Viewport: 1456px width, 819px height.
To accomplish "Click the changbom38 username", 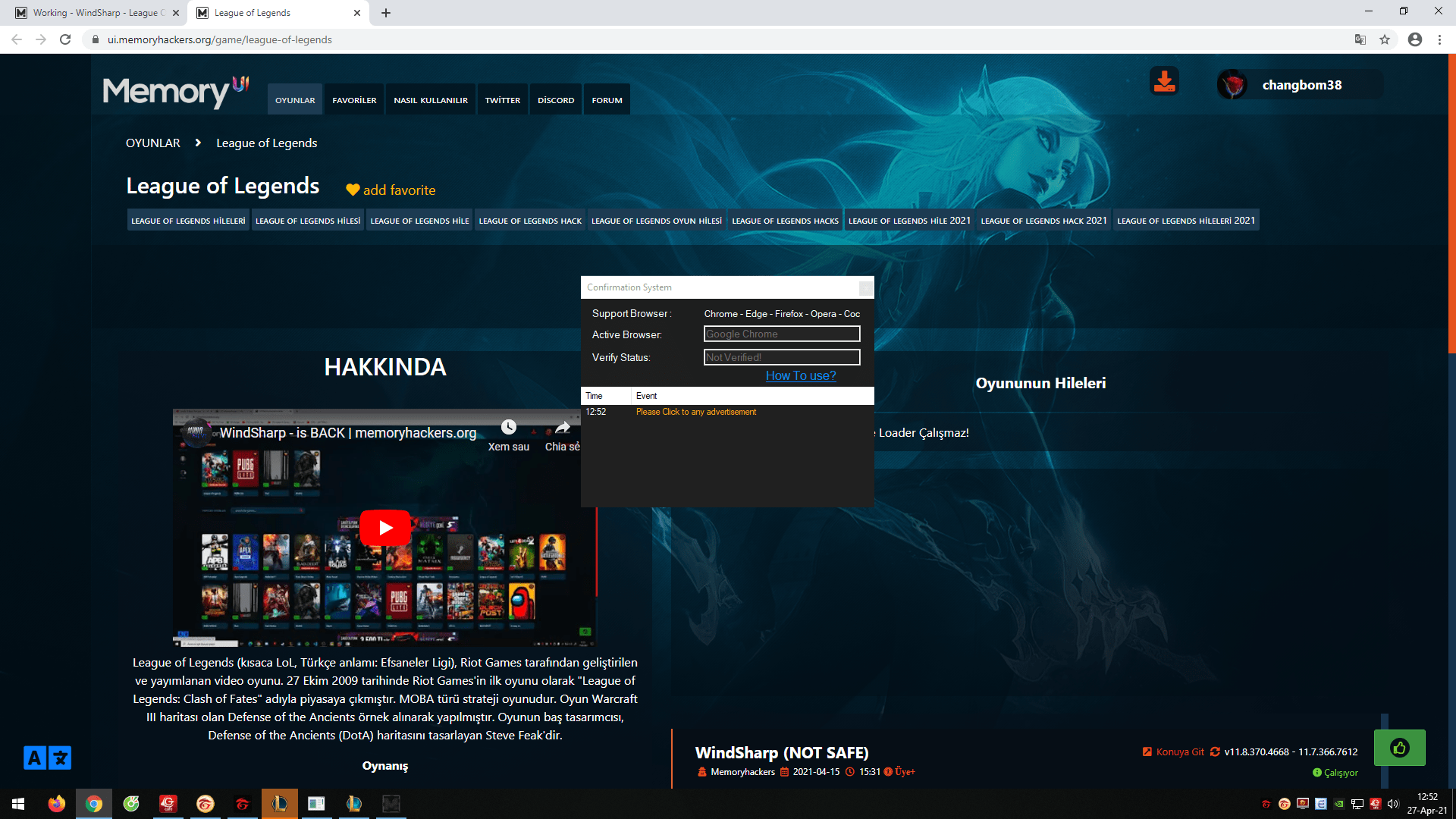I will (1302, 85).
